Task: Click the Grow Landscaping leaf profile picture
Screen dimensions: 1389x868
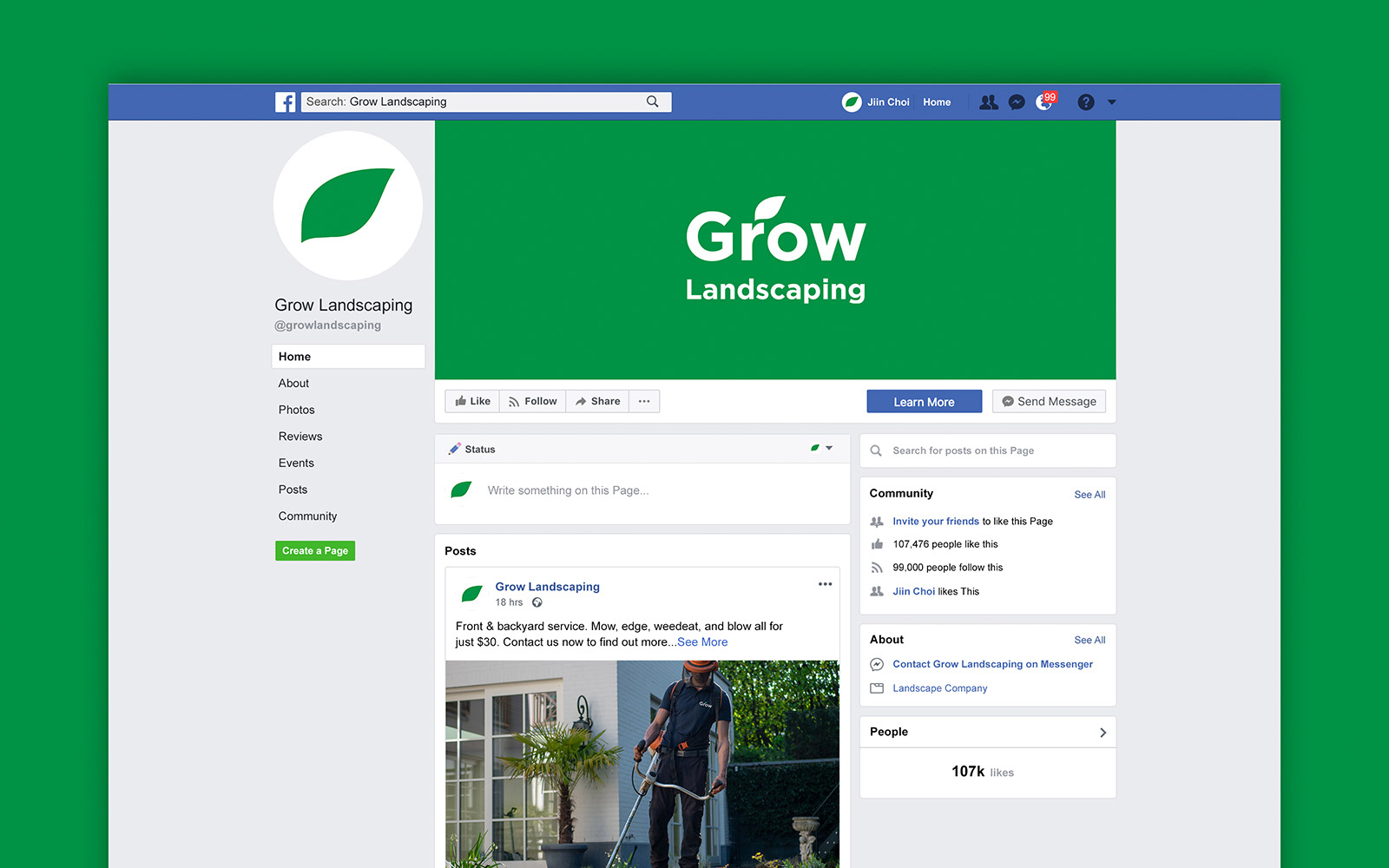Action: [x=348, y=206]
